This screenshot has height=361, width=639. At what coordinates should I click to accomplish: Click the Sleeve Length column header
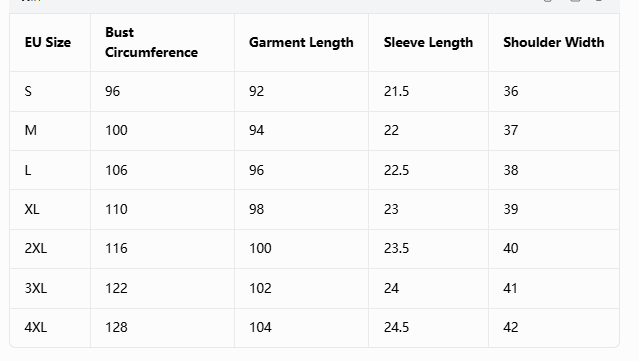click(428, 42)
